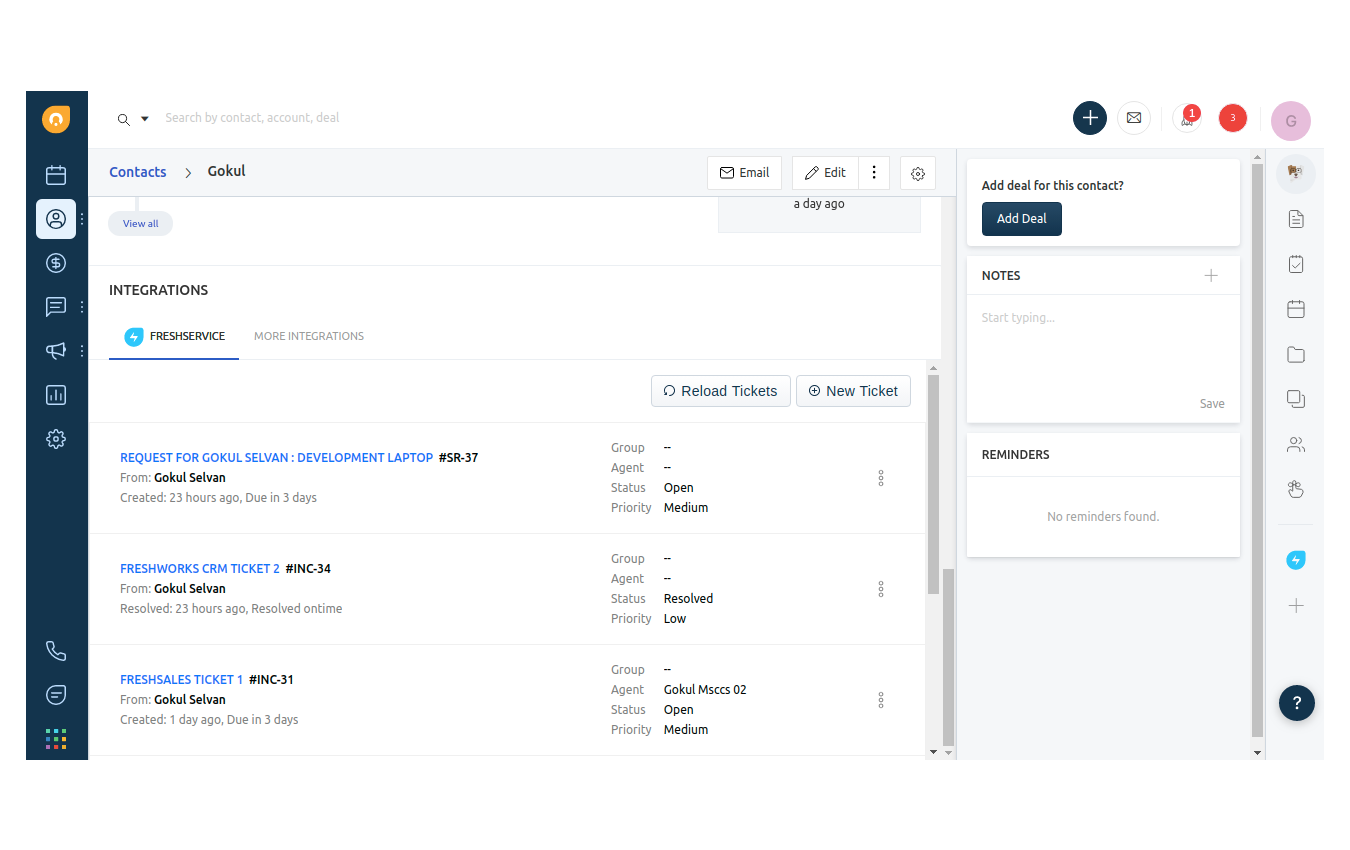Open the tasks checklist icon in right rail
The width and height of the screenshot is (1350, 850).
(x=1296, y=264)
